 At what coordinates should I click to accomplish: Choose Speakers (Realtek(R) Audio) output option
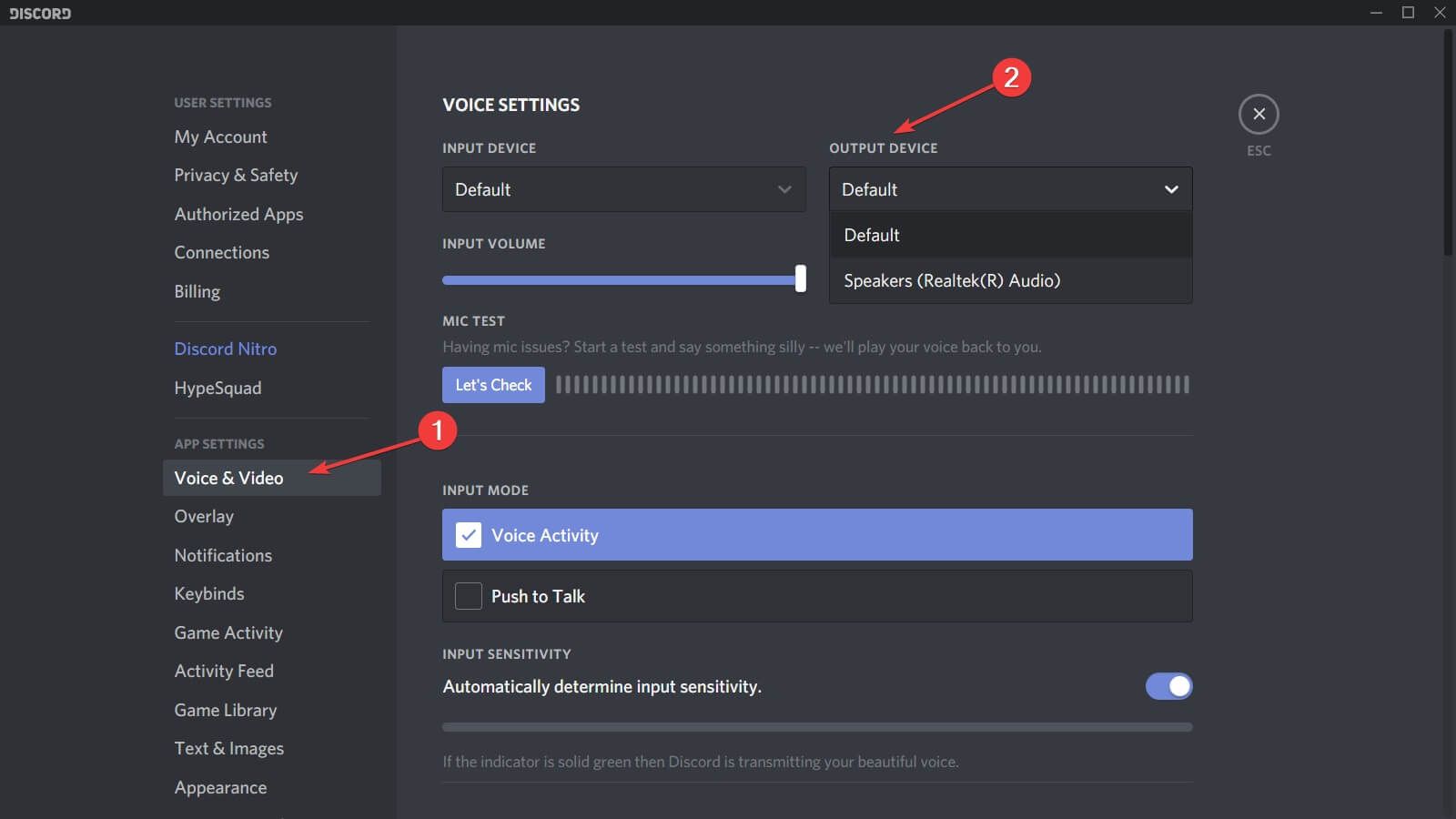[1010, 280]
